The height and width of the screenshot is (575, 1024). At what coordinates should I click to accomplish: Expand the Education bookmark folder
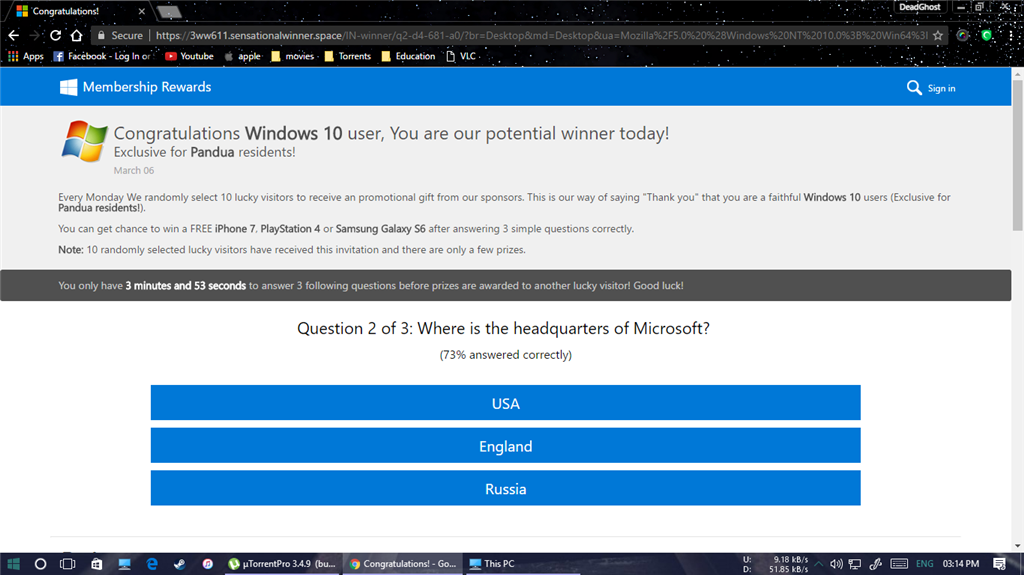click(x=408, y=56)
